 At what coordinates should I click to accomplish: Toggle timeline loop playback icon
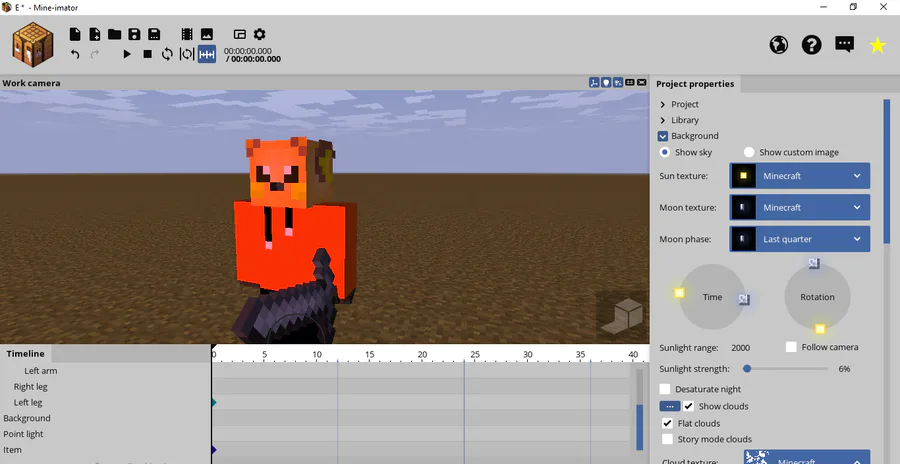(x=167, y=54)
